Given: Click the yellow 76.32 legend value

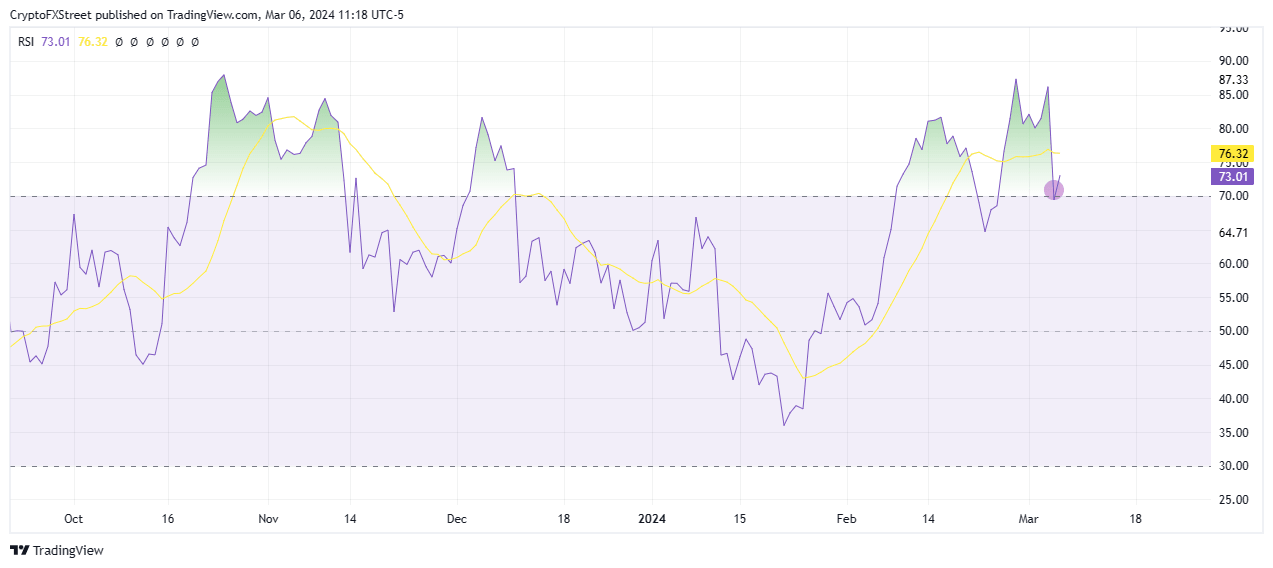Looking at the screenshot, I should pyautogui.click(x=93, y=42).
